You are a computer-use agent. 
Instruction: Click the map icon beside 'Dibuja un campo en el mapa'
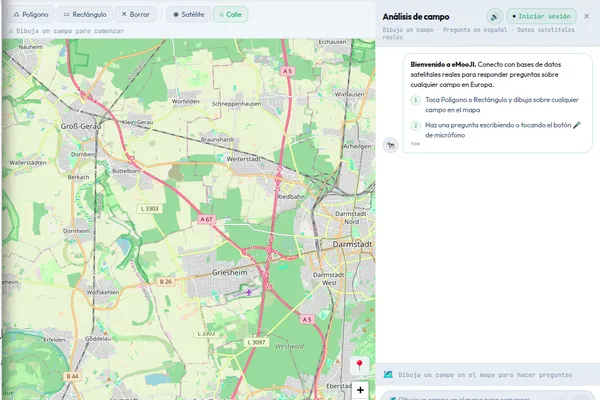tap(388, 375)
